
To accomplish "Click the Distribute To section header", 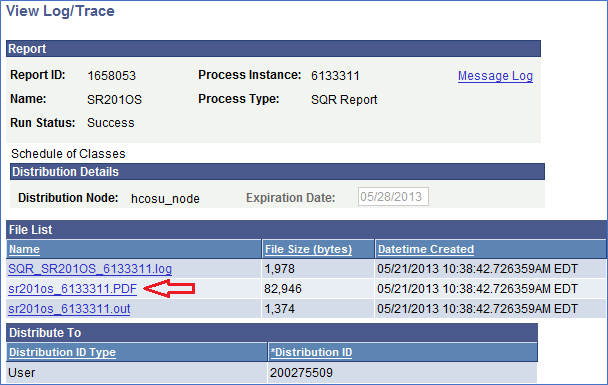I will click(x=272, y=332).
